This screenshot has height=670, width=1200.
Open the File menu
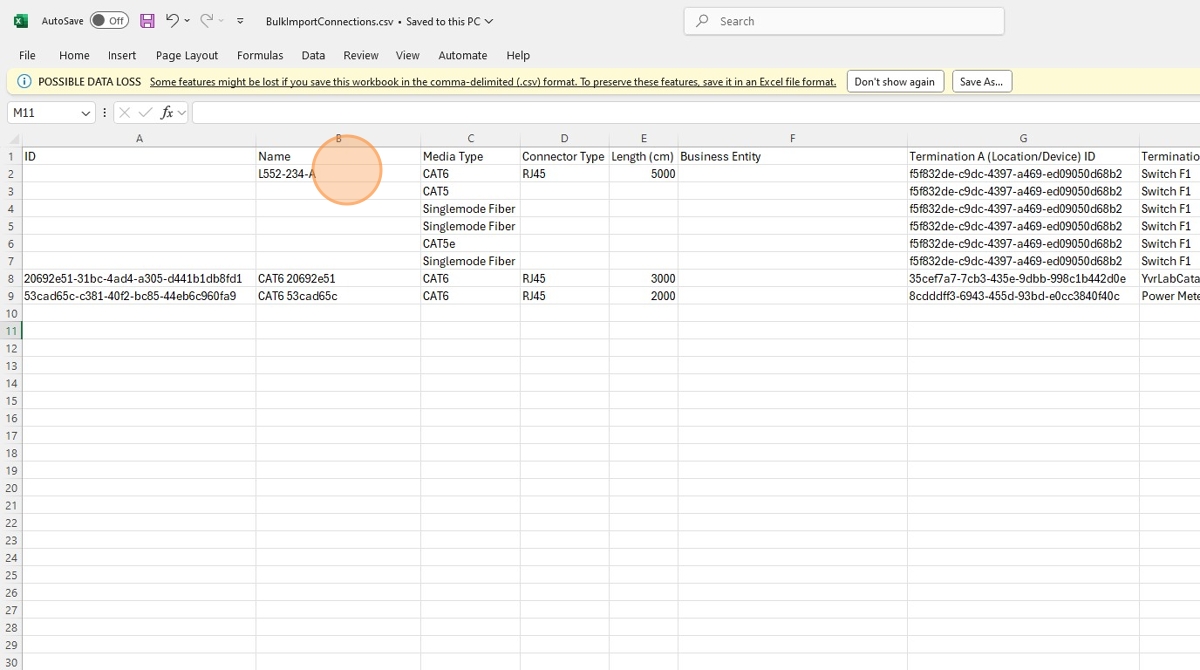[27, 56]
